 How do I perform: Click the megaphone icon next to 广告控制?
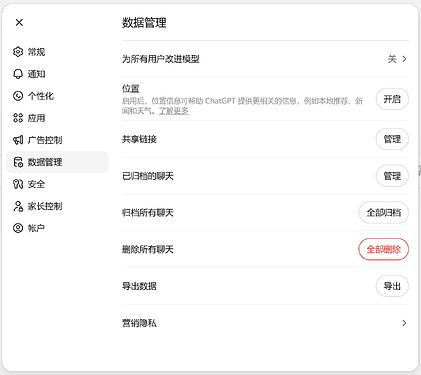click(18, 140)
